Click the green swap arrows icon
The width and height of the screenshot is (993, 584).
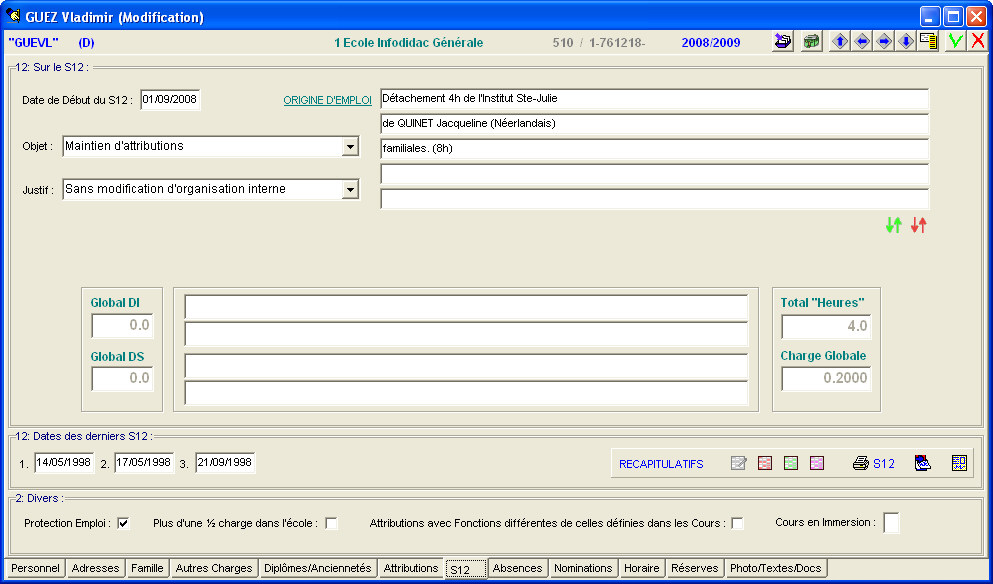[894, 226]
